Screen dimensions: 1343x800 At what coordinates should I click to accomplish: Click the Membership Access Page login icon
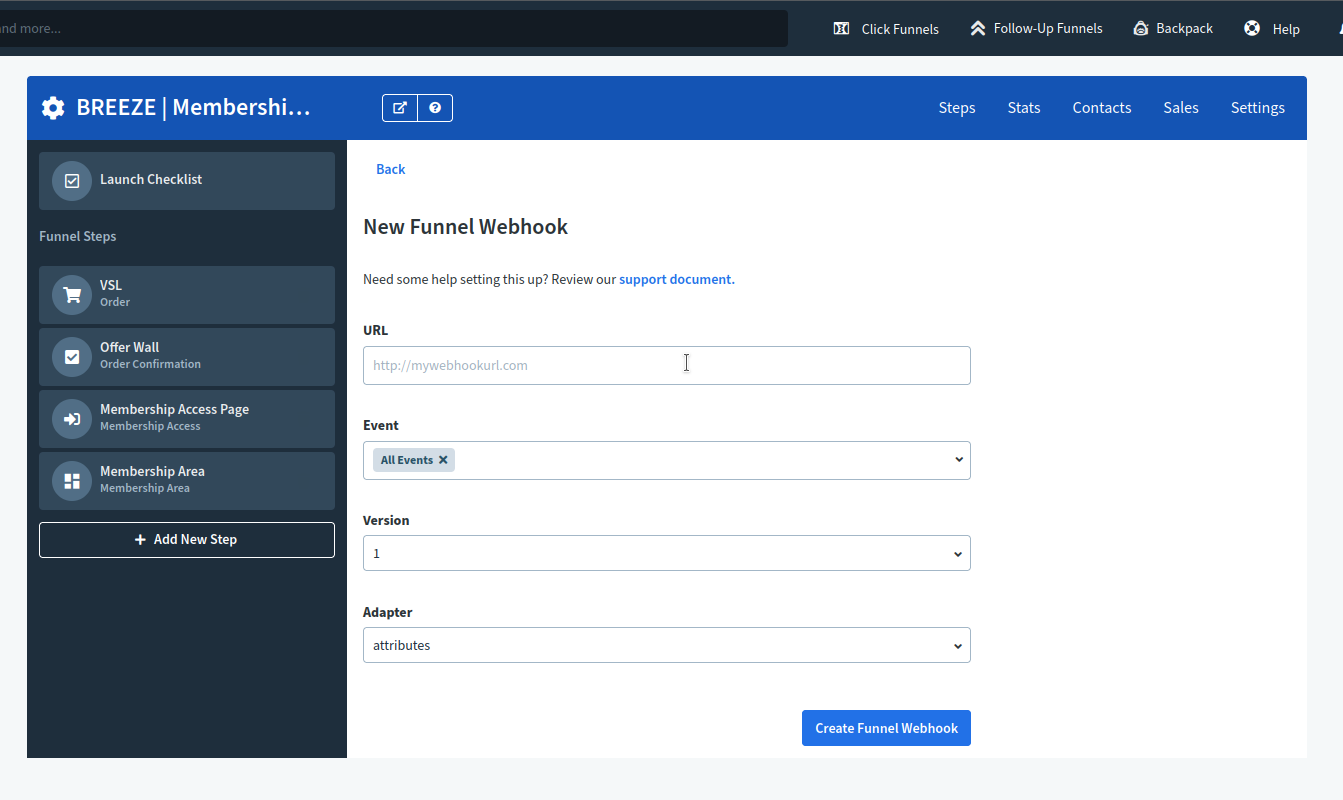tap(72, 419)
